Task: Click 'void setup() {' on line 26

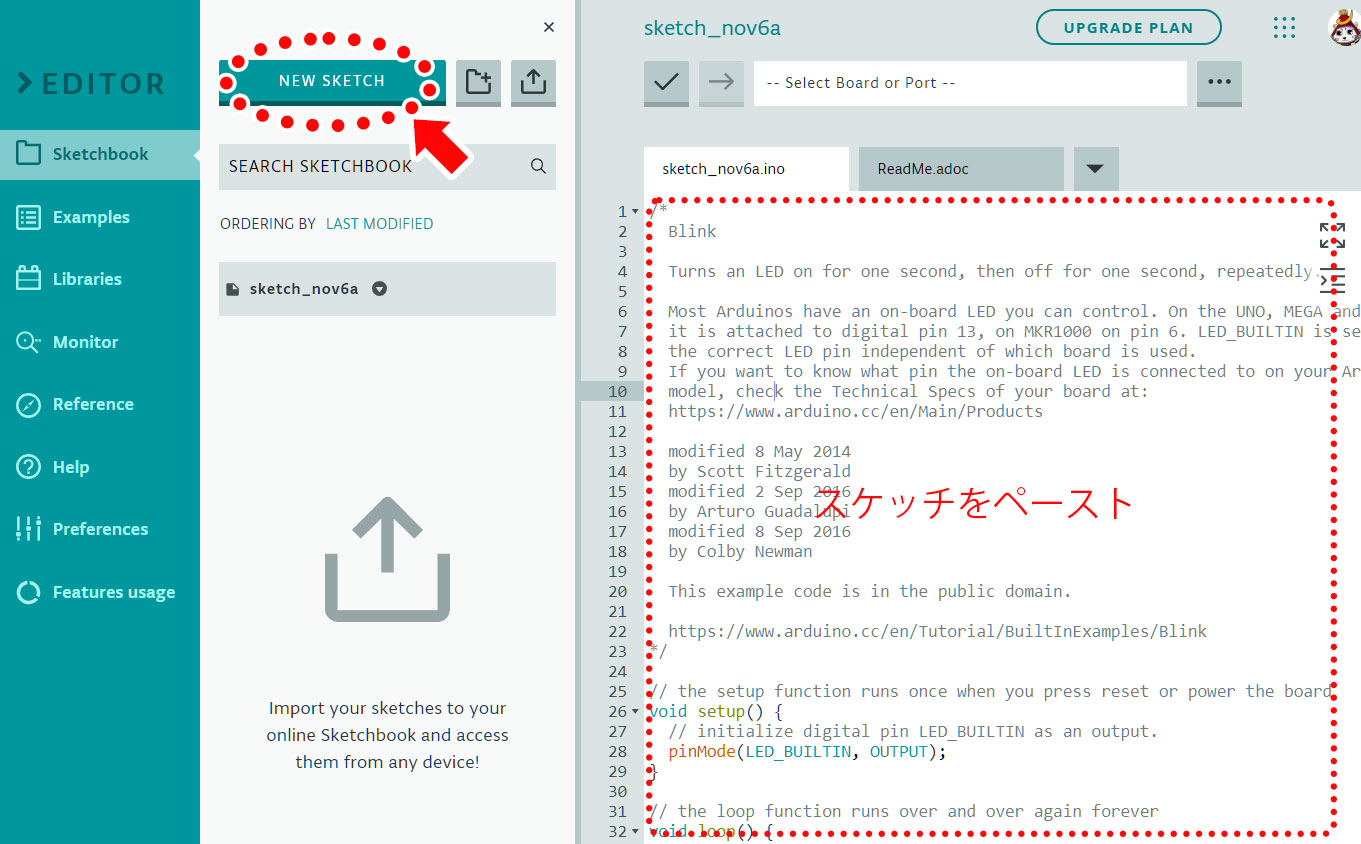Action: [x=716, y=711]
